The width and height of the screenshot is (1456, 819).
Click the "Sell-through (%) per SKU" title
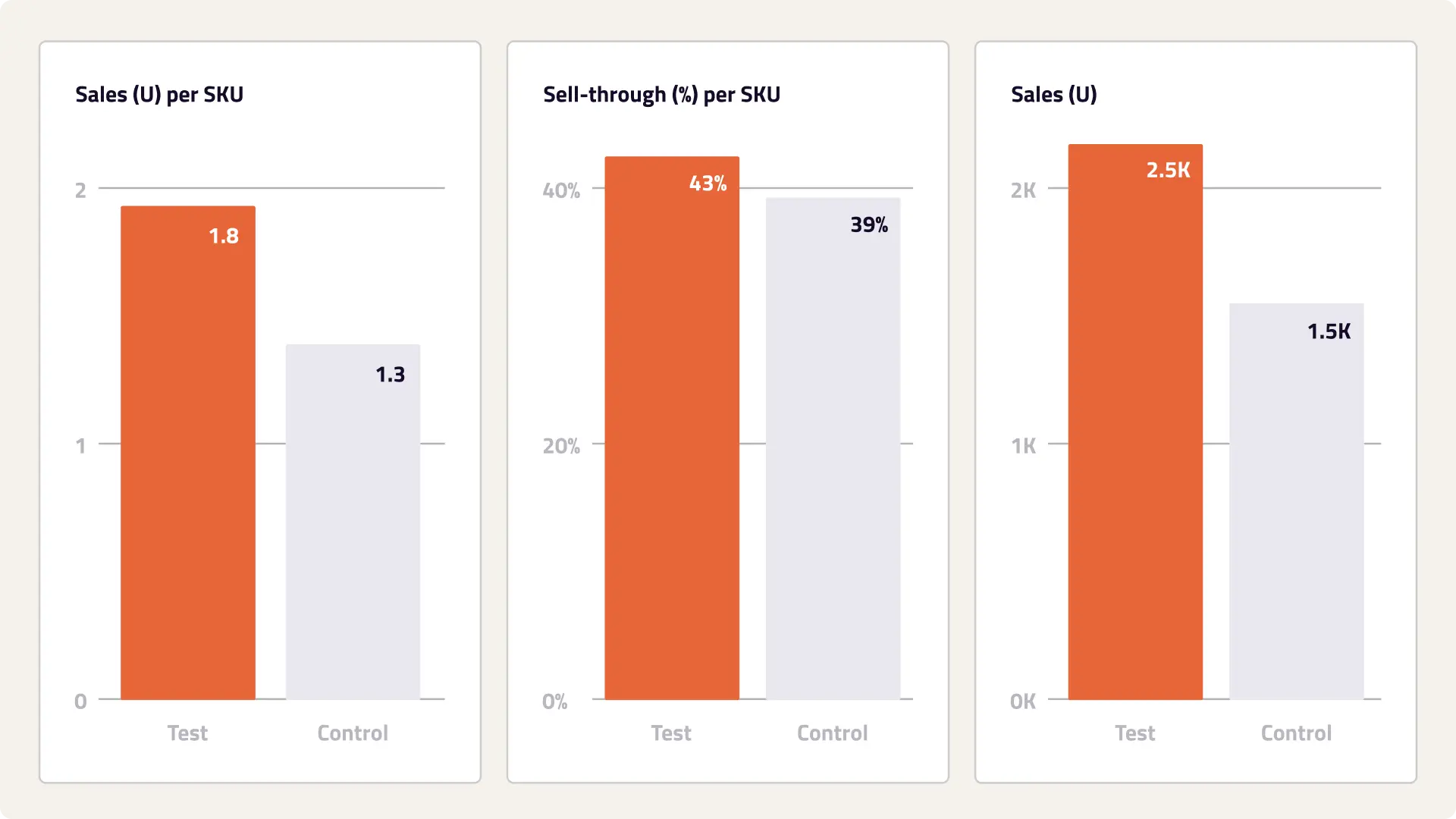pos(661,95)
